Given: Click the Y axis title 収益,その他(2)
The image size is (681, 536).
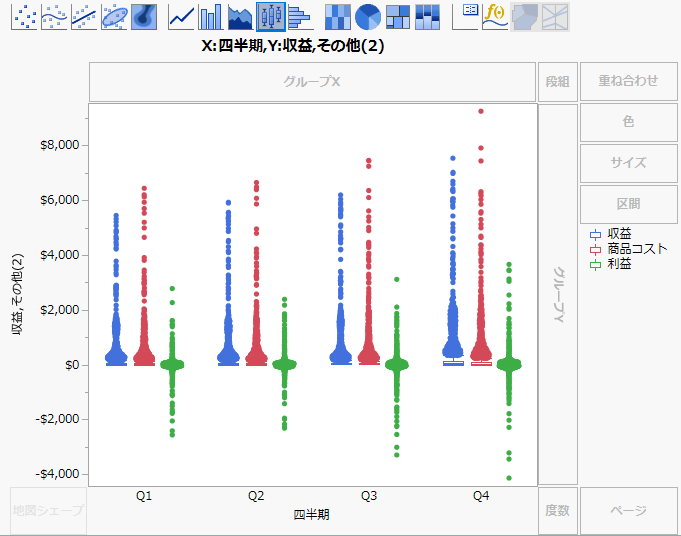Looking at the screenshot, I should pyautogui.click(x=18, y=294).
